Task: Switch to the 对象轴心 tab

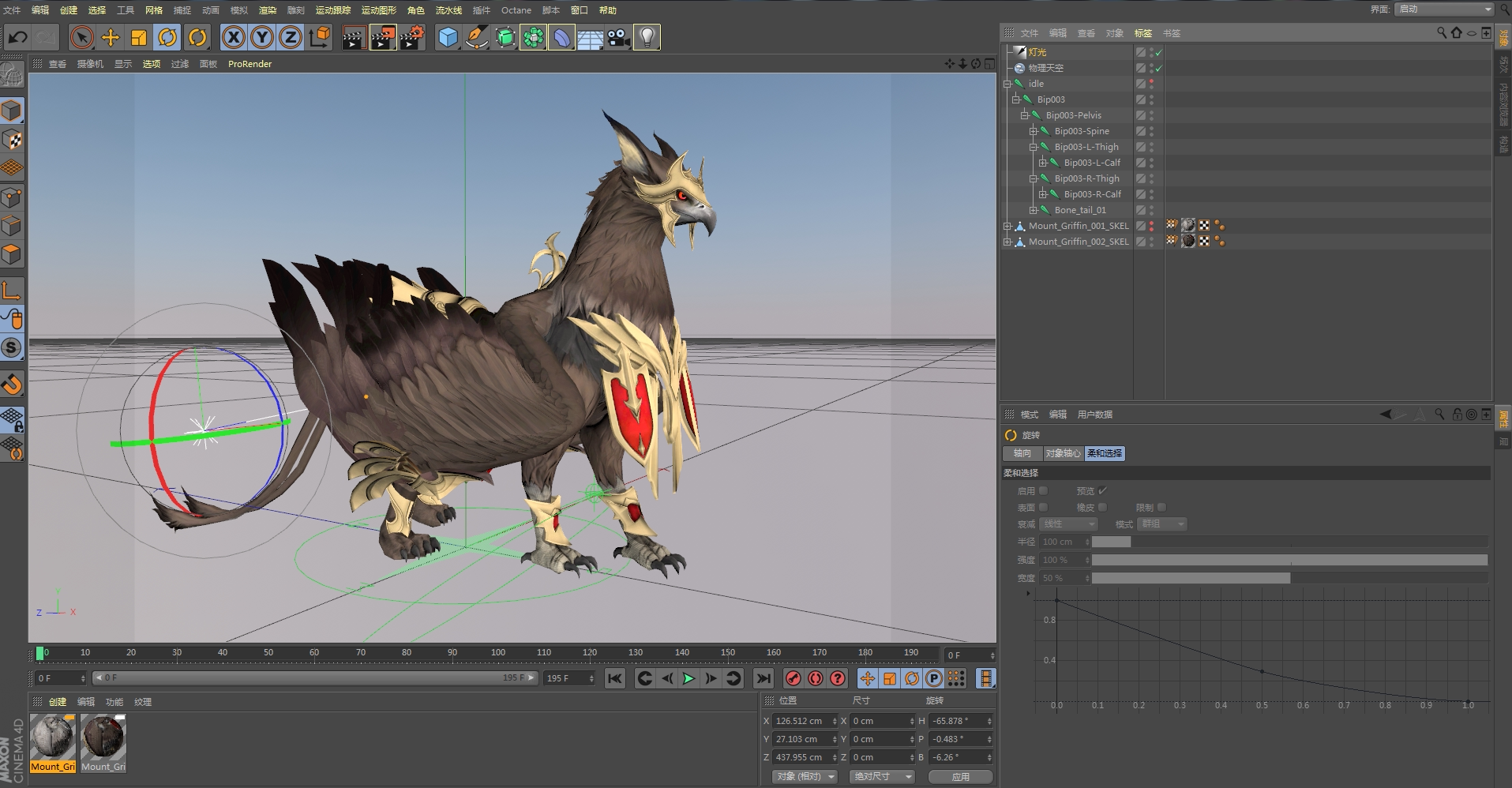Action: pos(1062,453)
